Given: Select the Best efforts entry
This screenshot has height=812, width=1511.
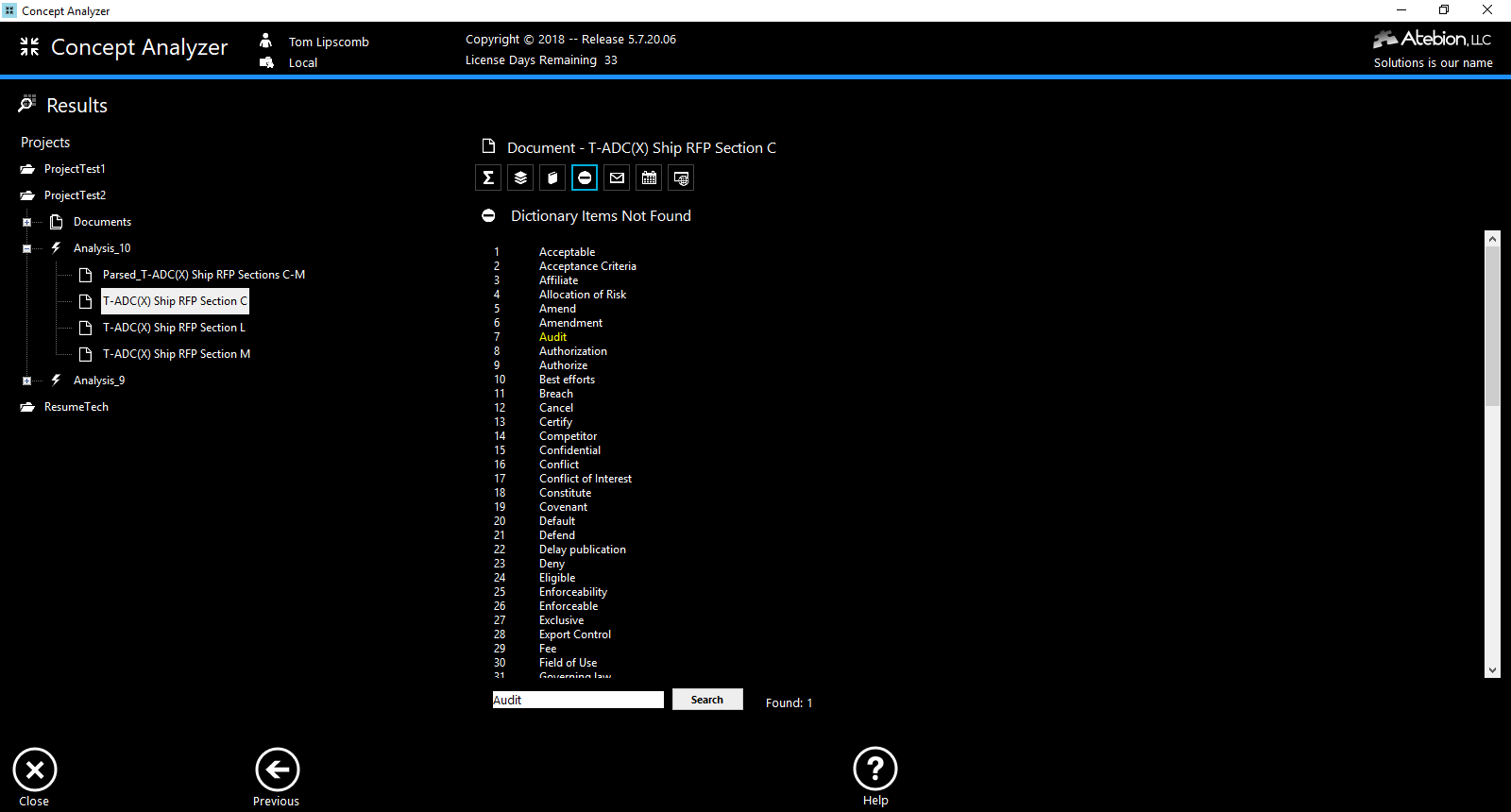Looking at the screenshot, I should [x=567, y=380].
